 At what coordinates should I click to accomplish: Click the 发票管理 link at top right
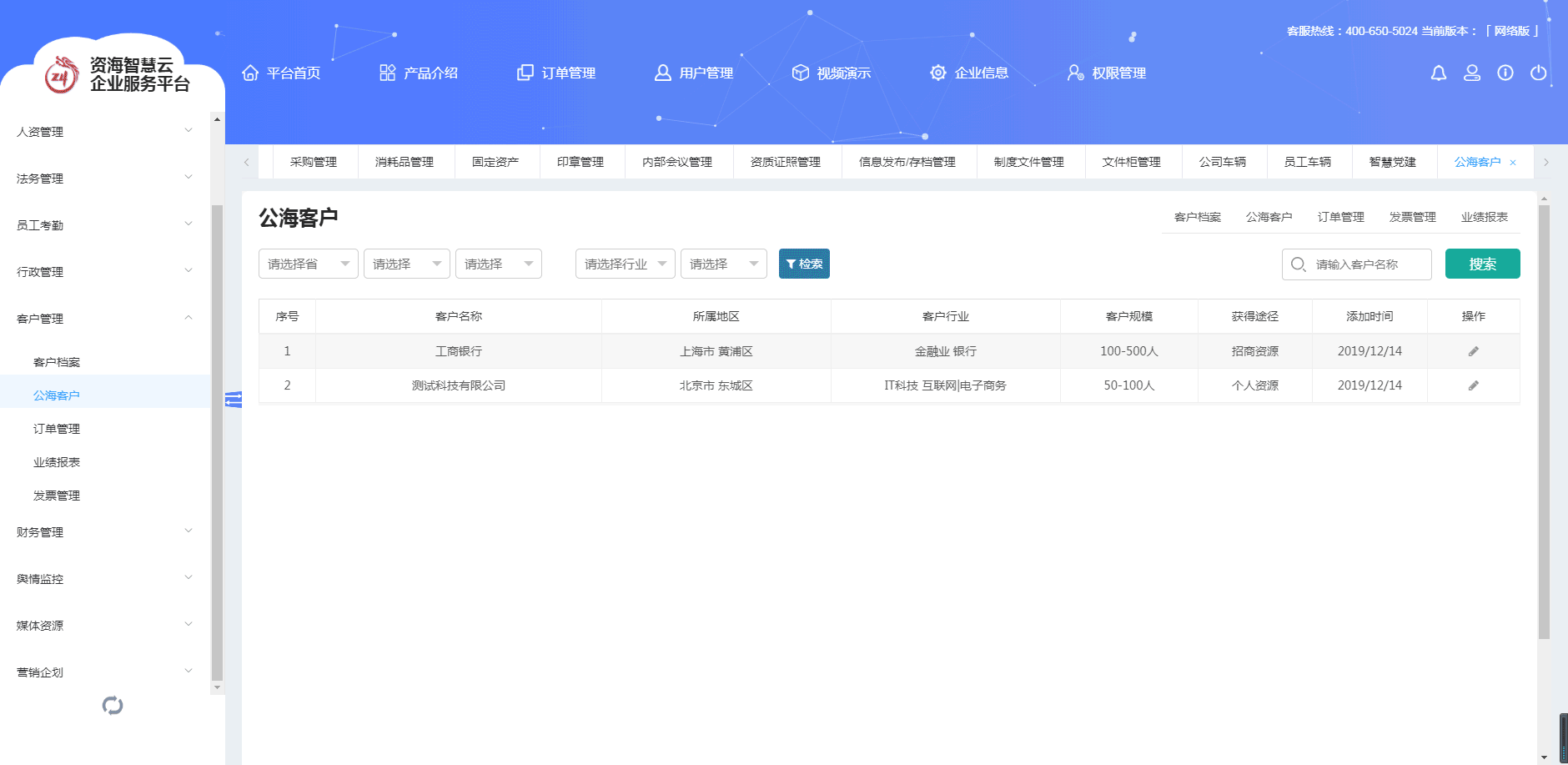[1412, 217]
